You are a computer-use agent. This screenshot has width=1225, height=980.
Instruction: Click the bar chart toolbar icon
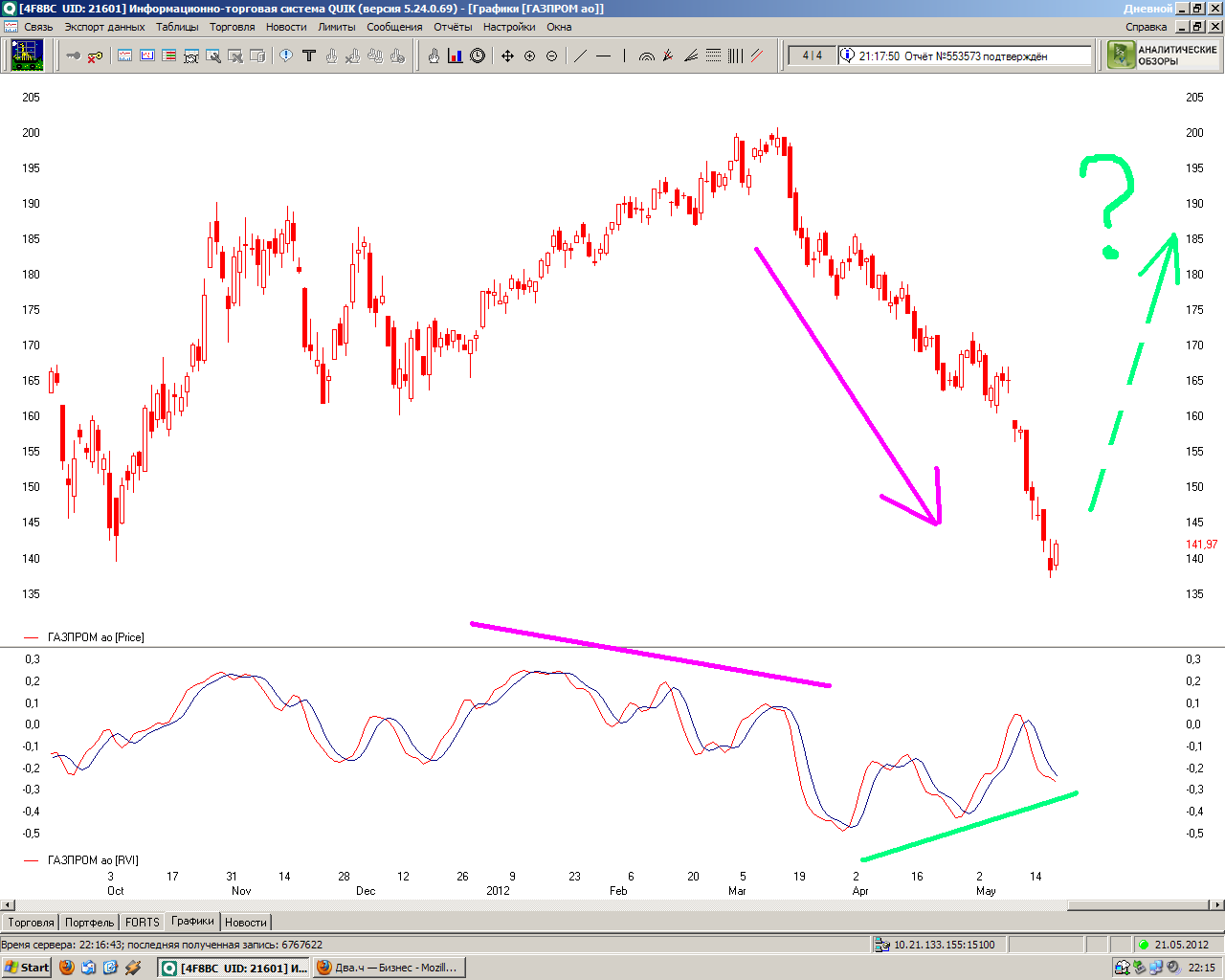coord(456,56)
